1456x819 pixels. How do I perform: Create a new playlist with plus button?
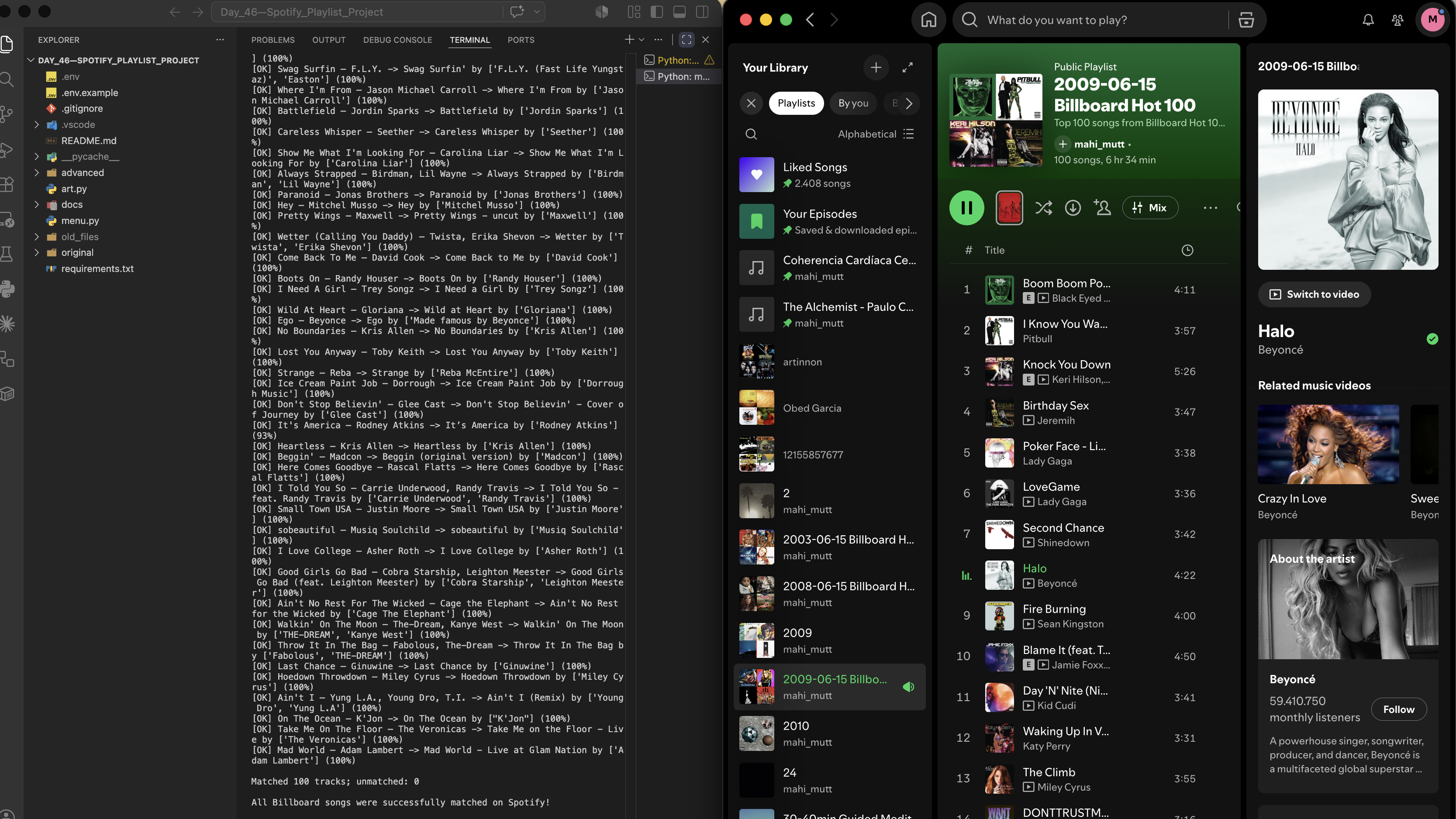point(876,67)
